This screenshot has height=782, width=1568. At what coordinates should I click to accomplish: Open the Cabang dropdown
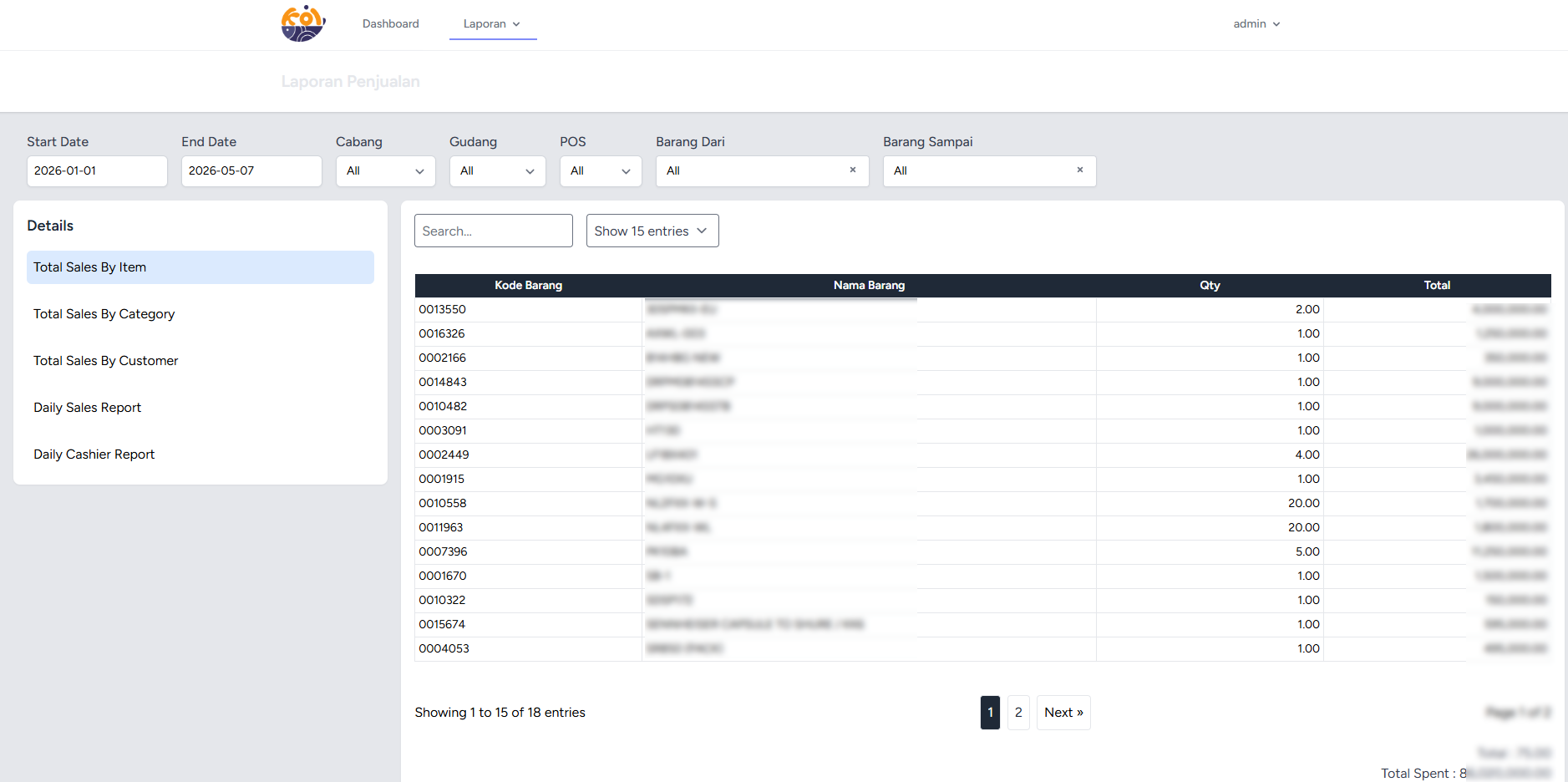point(386,170)
